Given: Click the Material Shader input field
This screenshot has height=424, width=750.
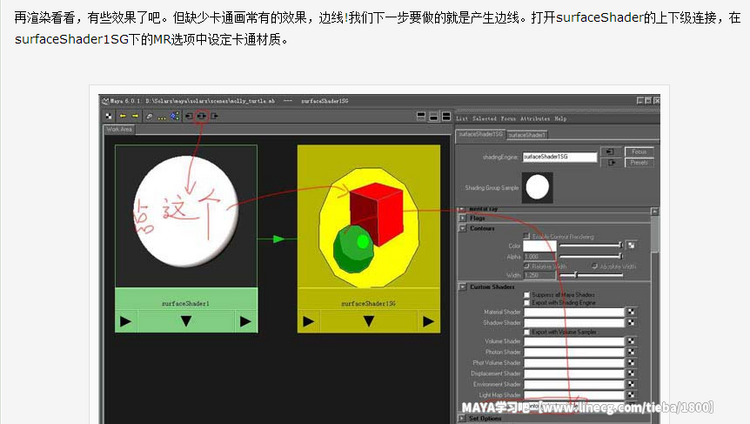Looking at the screenshot, I should click(x=574, y=312).
